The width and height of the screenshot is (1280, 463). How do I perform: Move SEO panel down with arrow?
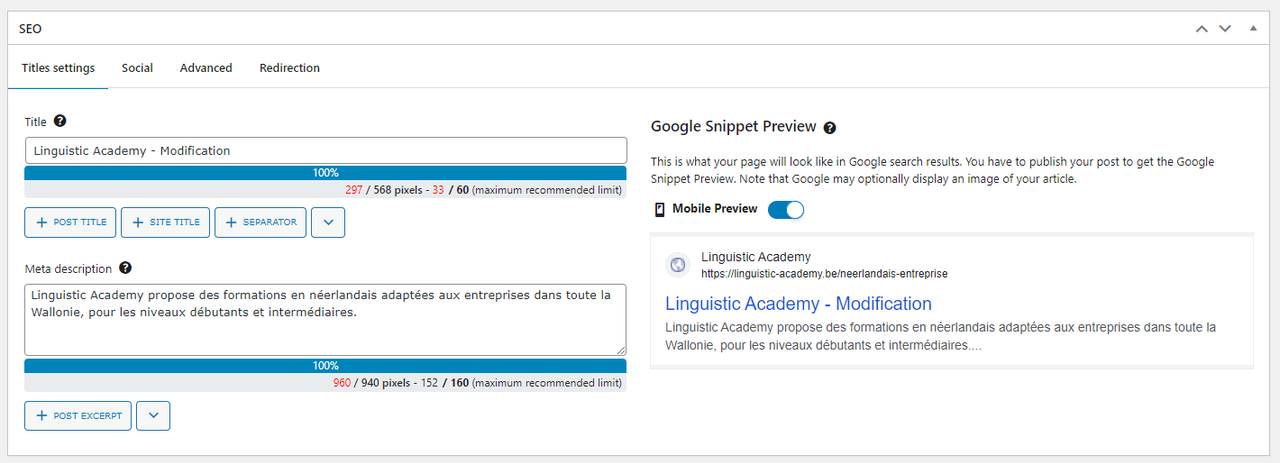(1225, 29)
